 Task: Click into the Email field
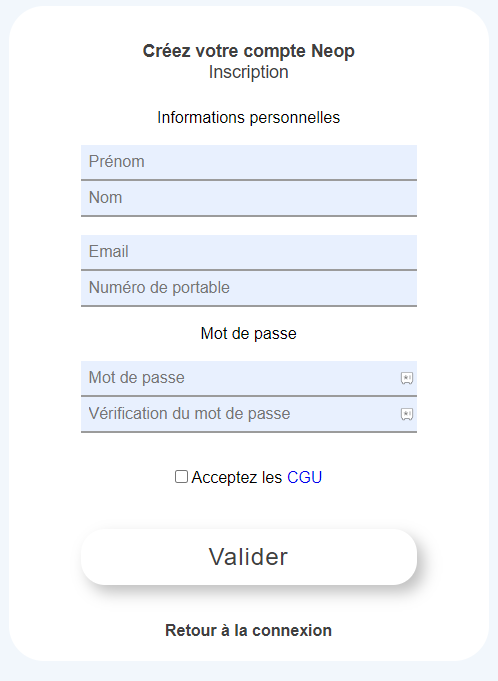click(x=249, y=252)
